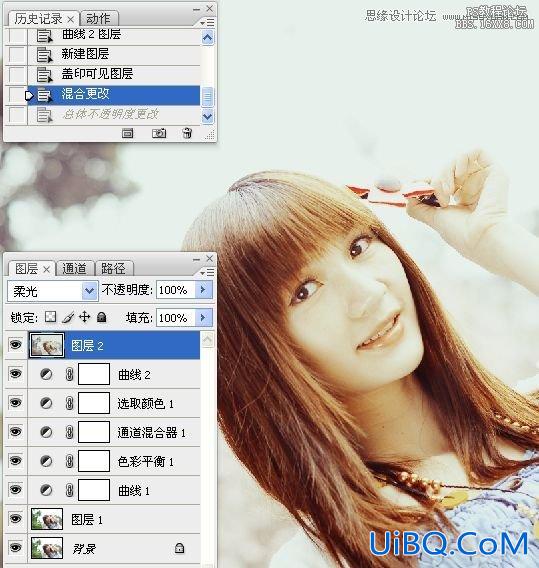
Task: Toggle visibility of 背景 layer
Action: pos(15,547)
